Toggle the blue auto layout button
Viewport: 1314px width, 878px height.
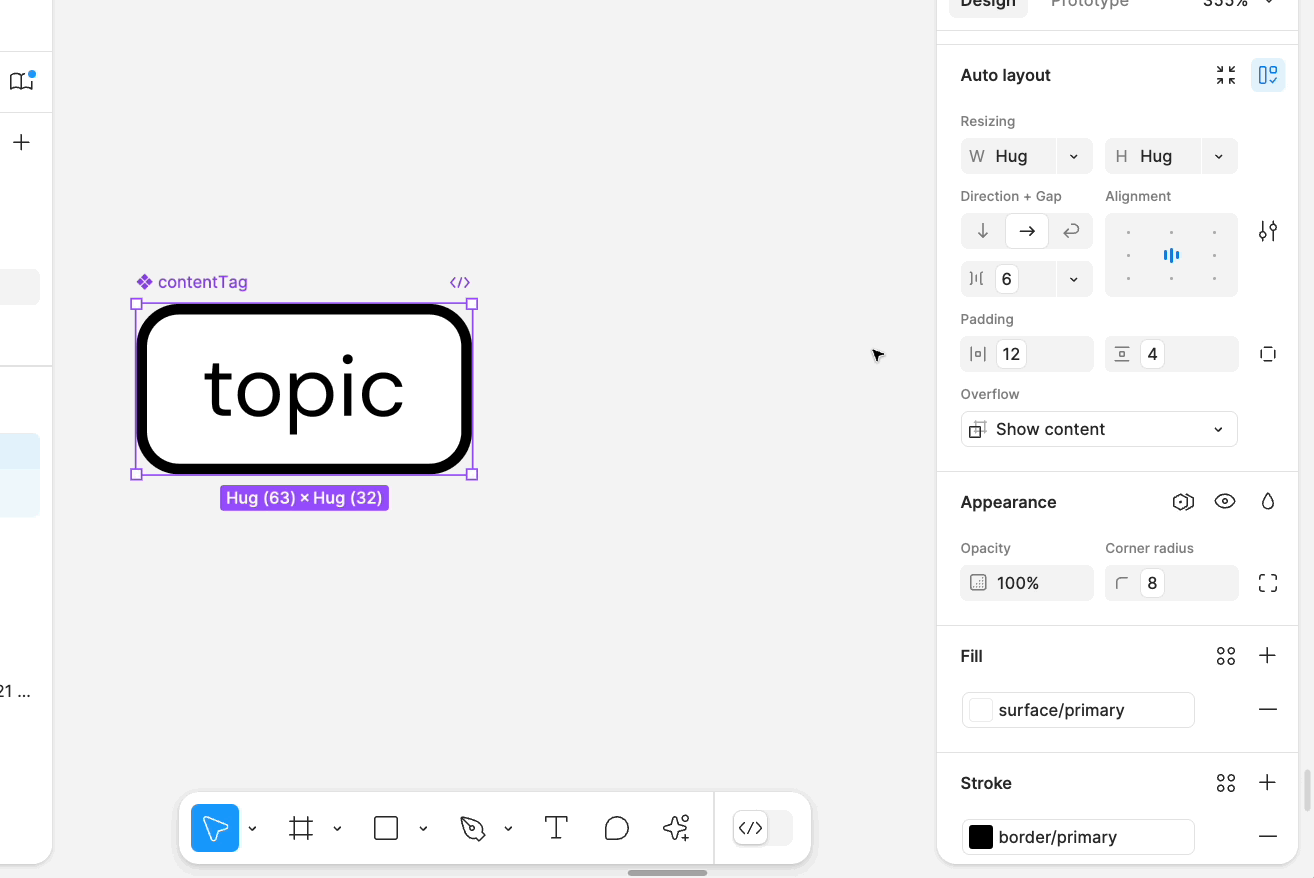click(1268, 75)
